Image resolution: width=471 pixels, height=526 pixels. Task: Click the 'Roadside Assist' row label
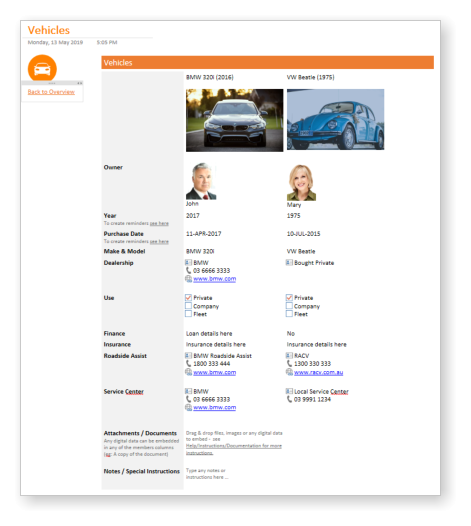pyautogui.click(x=125, y=356)
